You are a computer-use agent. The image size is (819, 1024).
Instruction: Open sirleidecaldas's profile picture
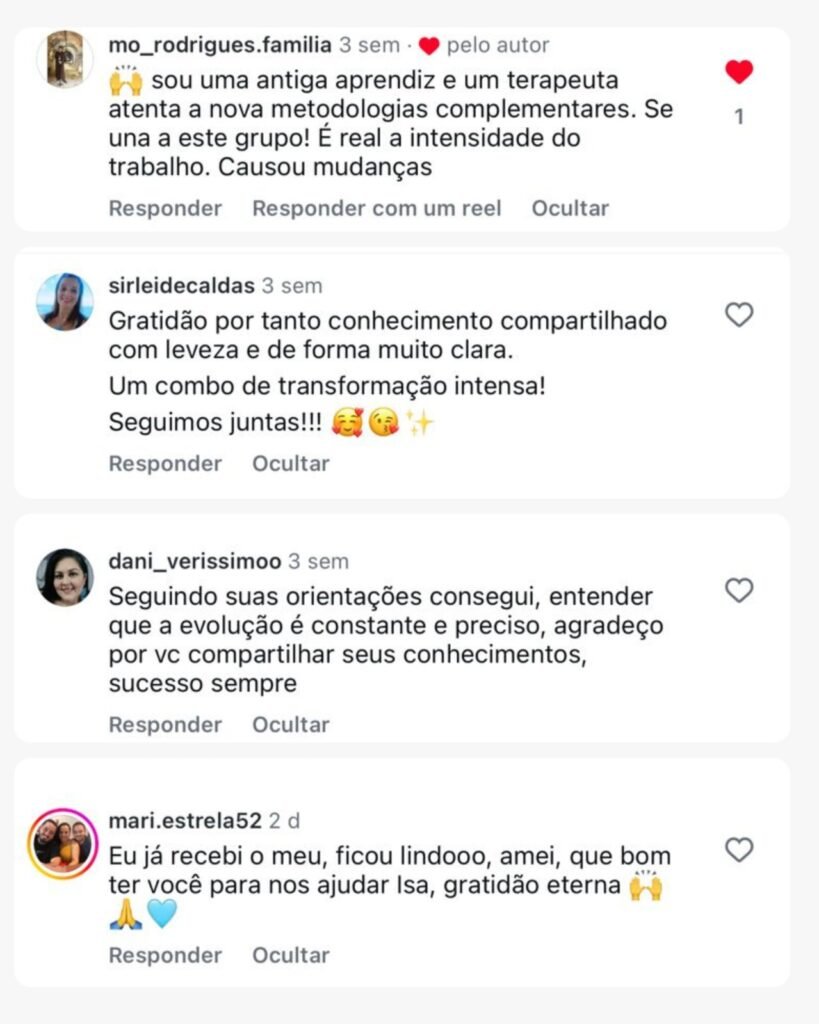[65, 301]
